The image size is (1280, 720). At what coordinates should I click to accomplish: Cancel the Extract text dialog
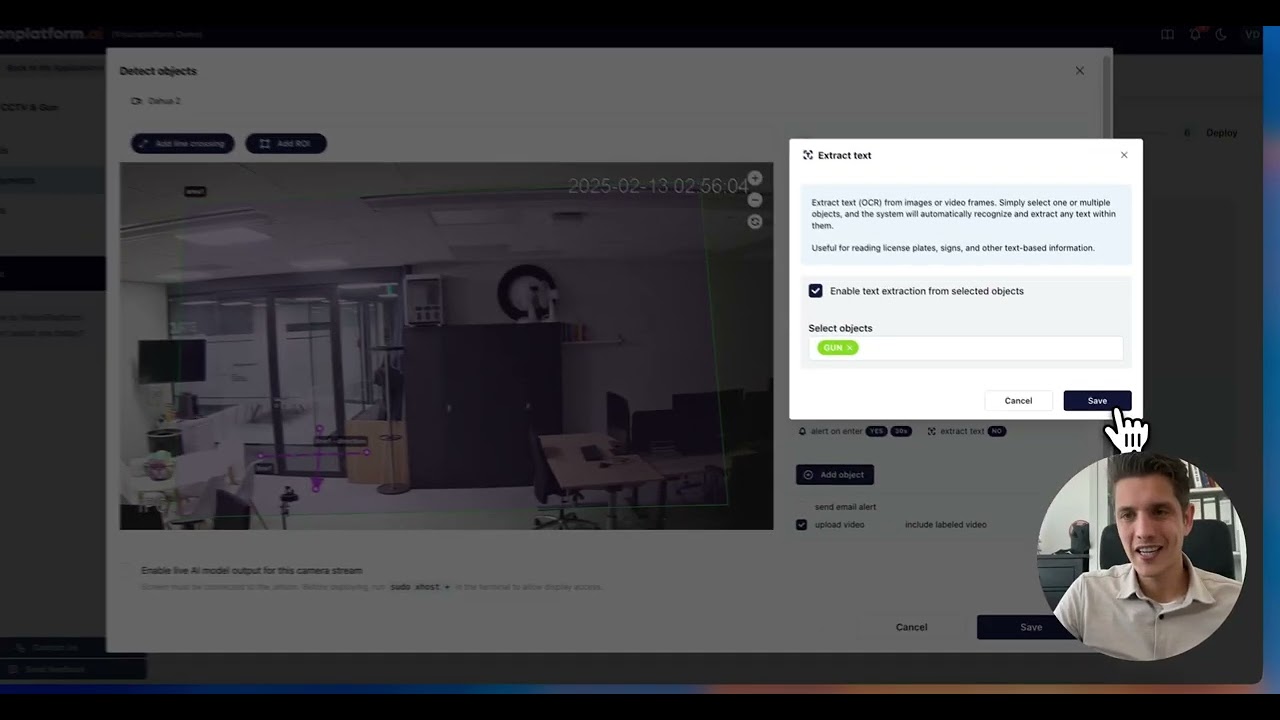[x=1018, y=401]
